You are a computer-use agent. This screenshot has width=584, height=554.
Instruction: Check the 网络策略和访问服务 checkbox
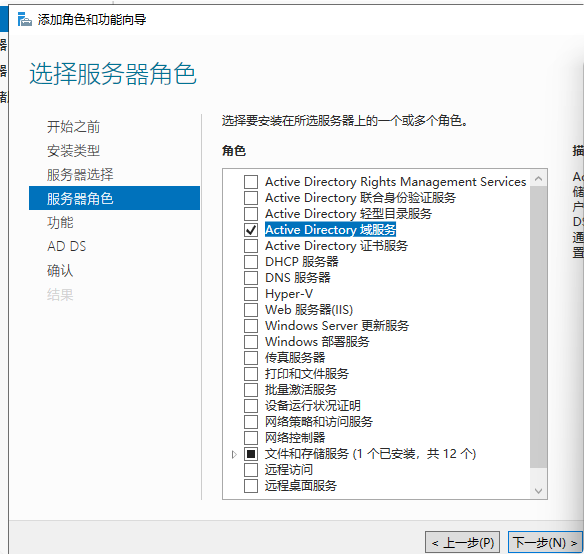(x=251, y=422)
